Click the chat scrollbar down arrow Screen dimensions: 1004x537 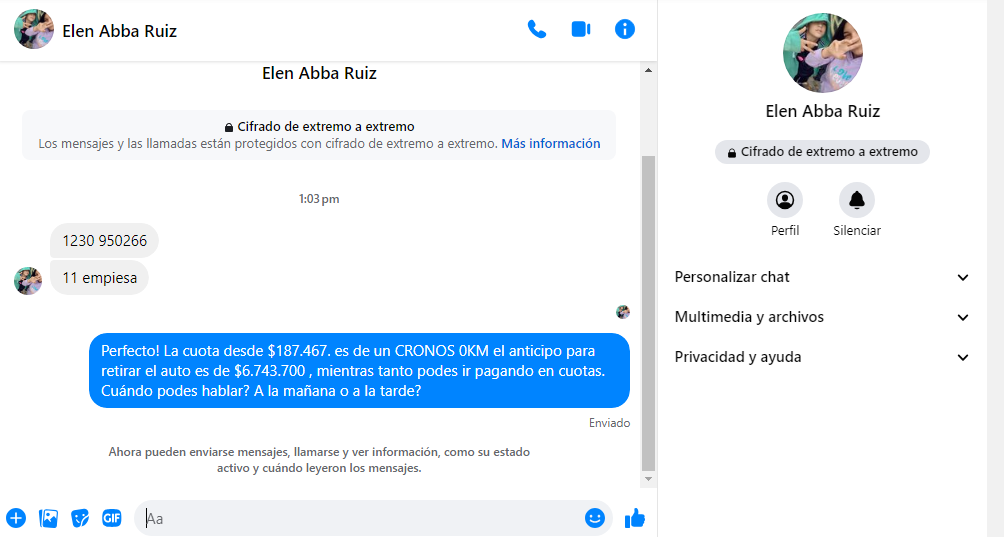(x=648, y=479)
